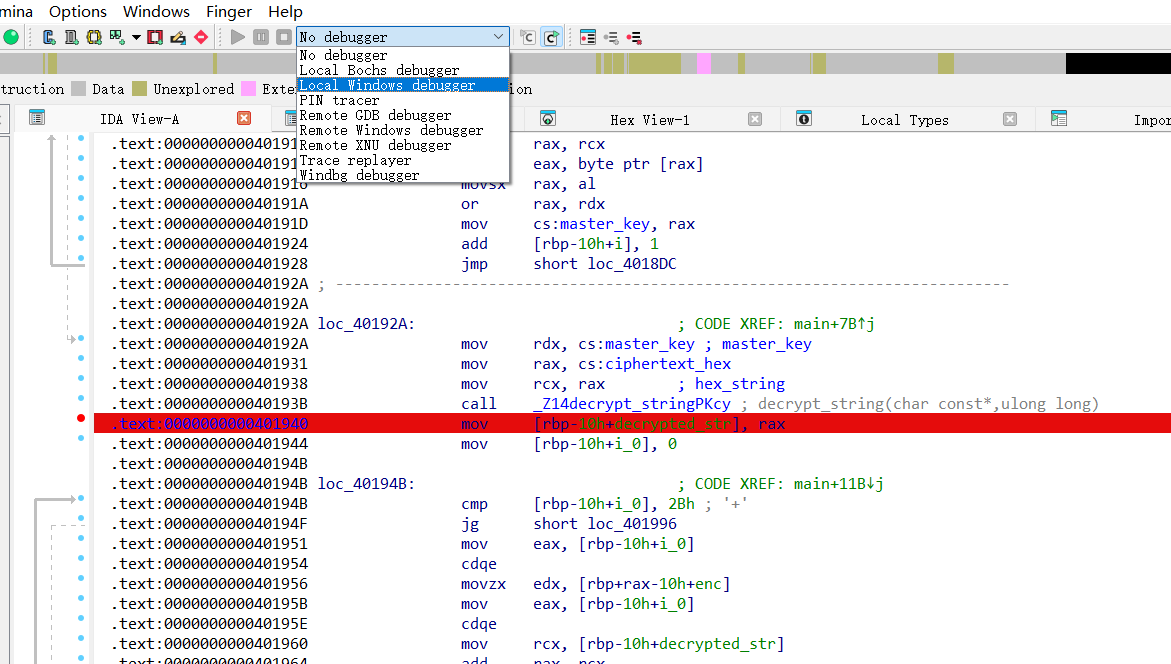Viewport: 1171px width, 664px height.
Task: Select the PIN tracer debugger option
Action: tap(341, 99)
